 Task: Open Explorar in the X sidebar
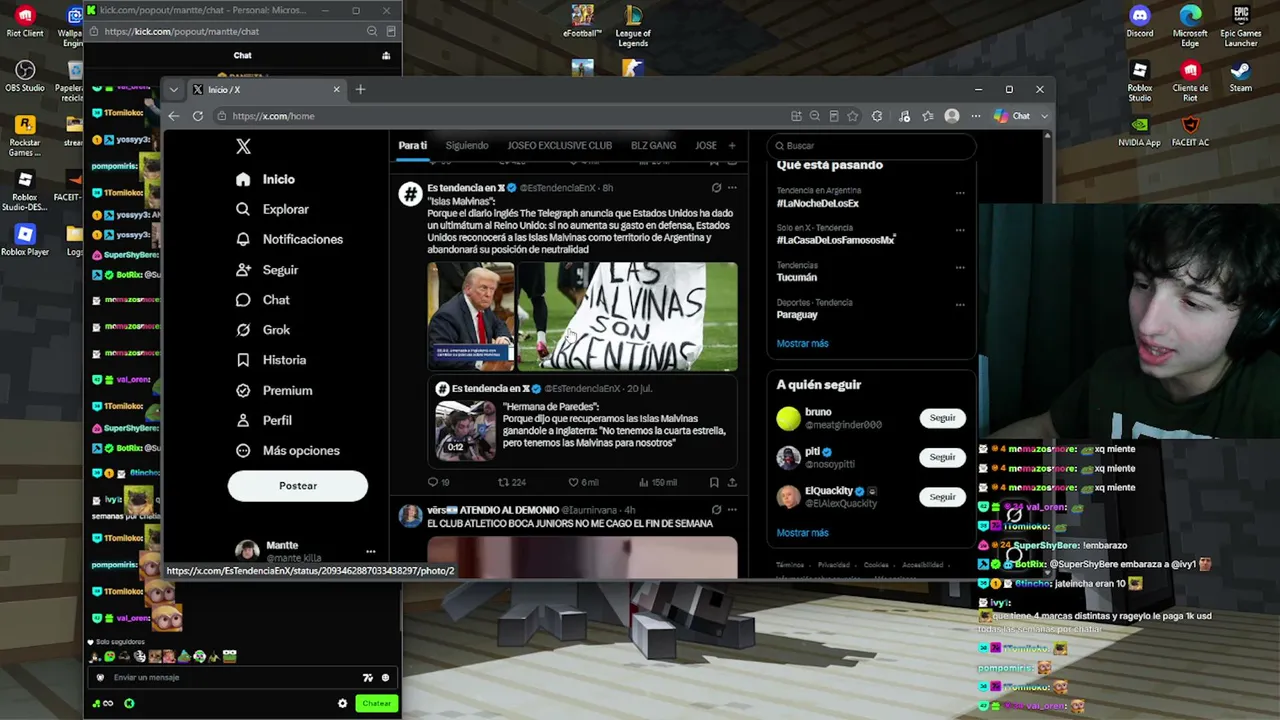pos(273,209)
